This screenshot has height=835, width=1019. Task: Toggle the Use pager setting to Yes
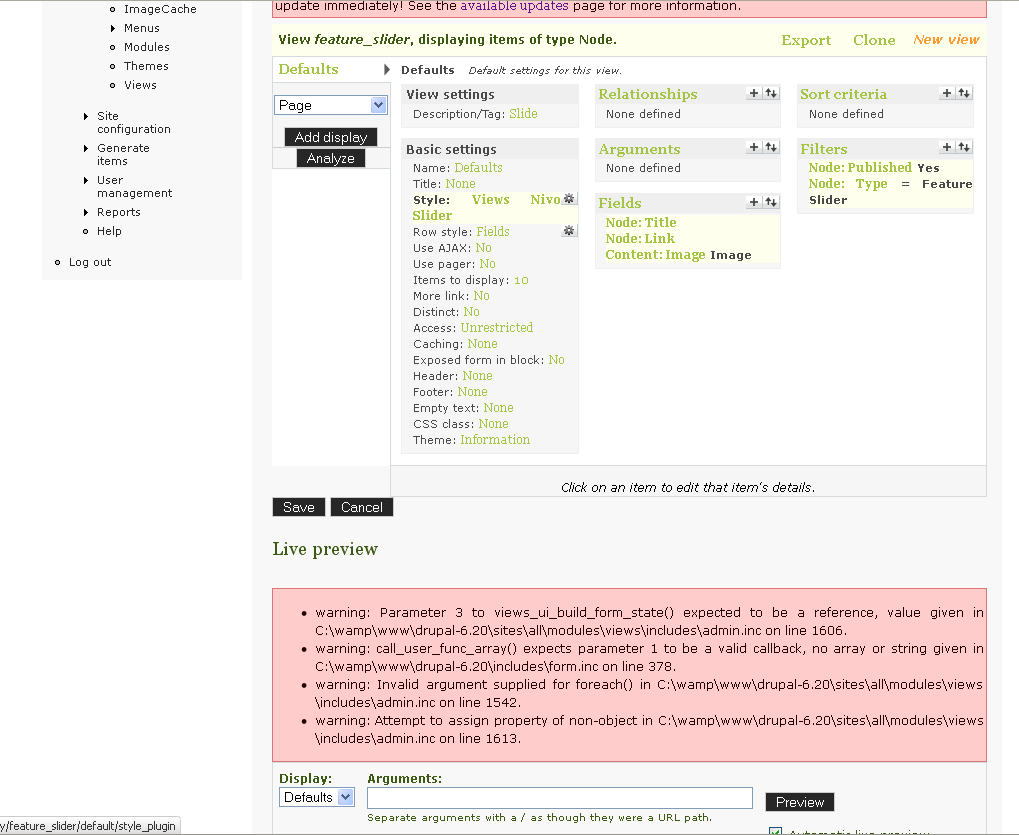(481, 263)
